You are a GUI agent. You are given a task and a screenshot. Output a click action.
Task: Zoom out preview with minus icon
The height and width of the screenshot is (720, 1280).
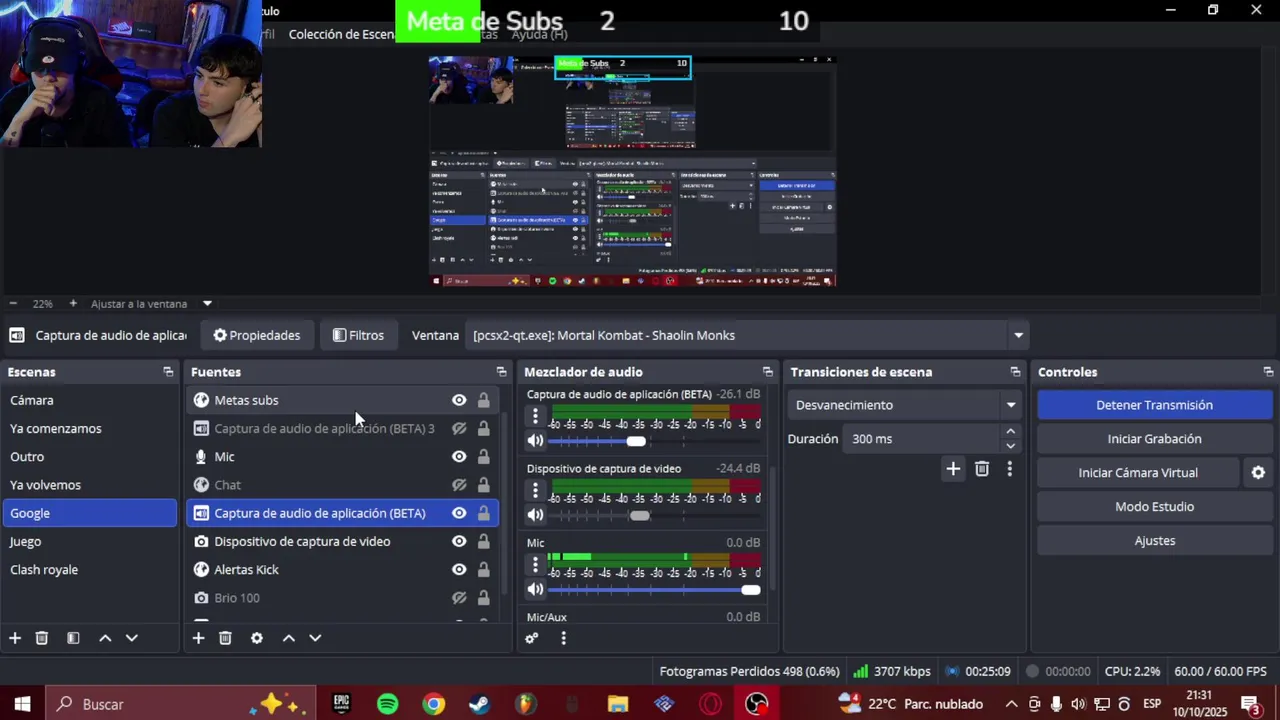13,303
